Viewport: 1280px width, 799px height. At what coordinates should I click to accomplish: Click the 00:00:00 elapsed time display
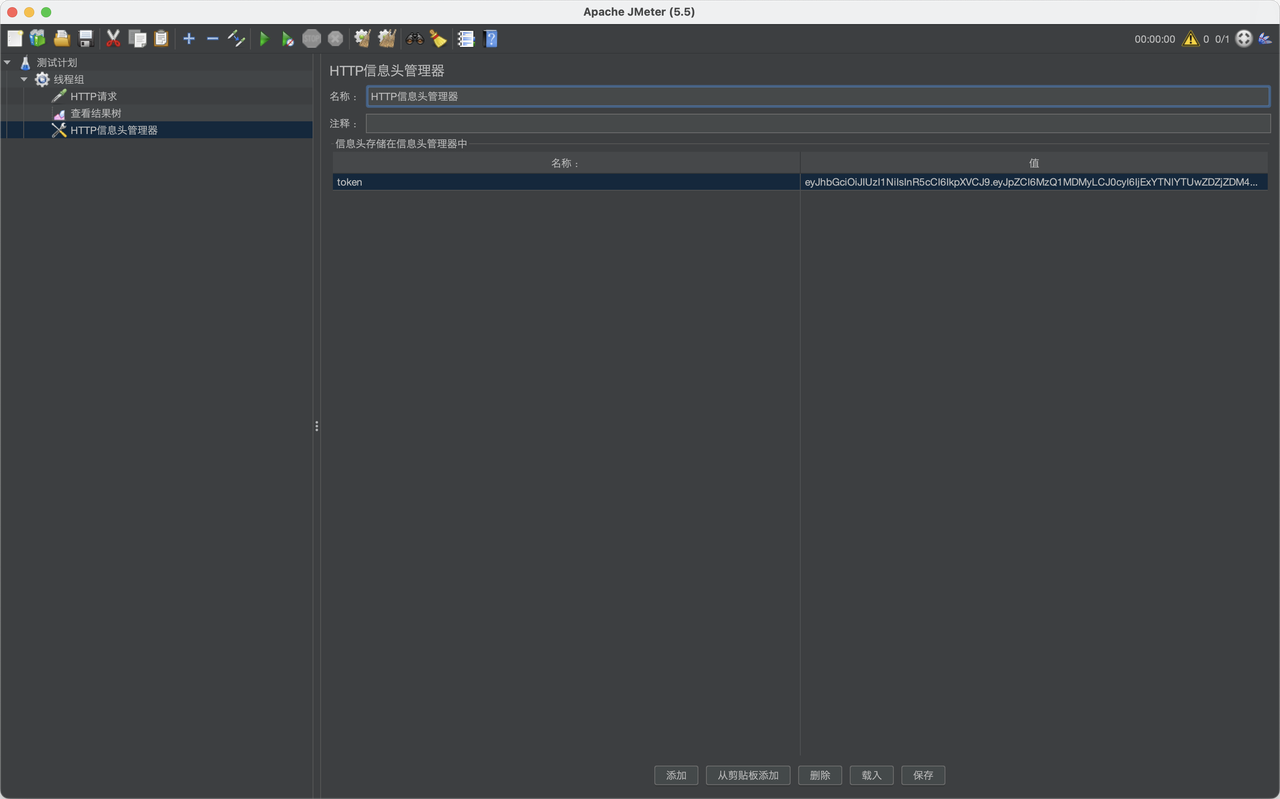(x=1155, y=39)
